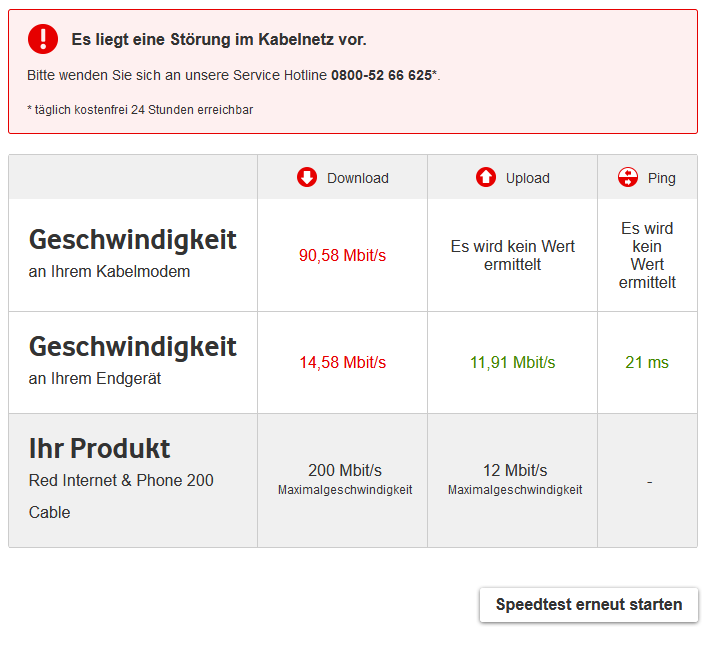Screen dimensions: 715x647
Task: Select the 11,91 Mbit/s upload value
Action: (x=513, y=362)
